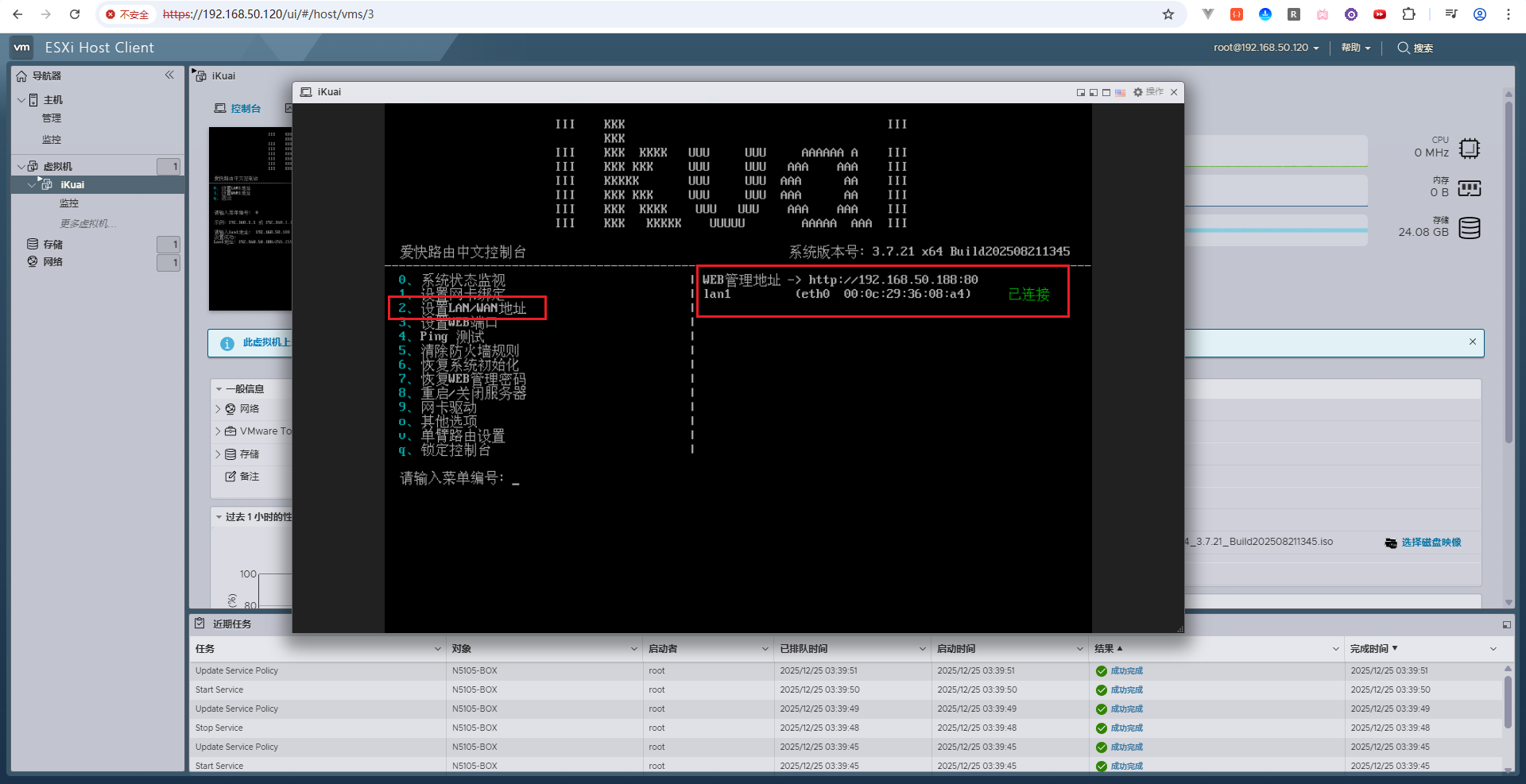Click the 选择磁盘映像 link

(x=1431, y=543)
